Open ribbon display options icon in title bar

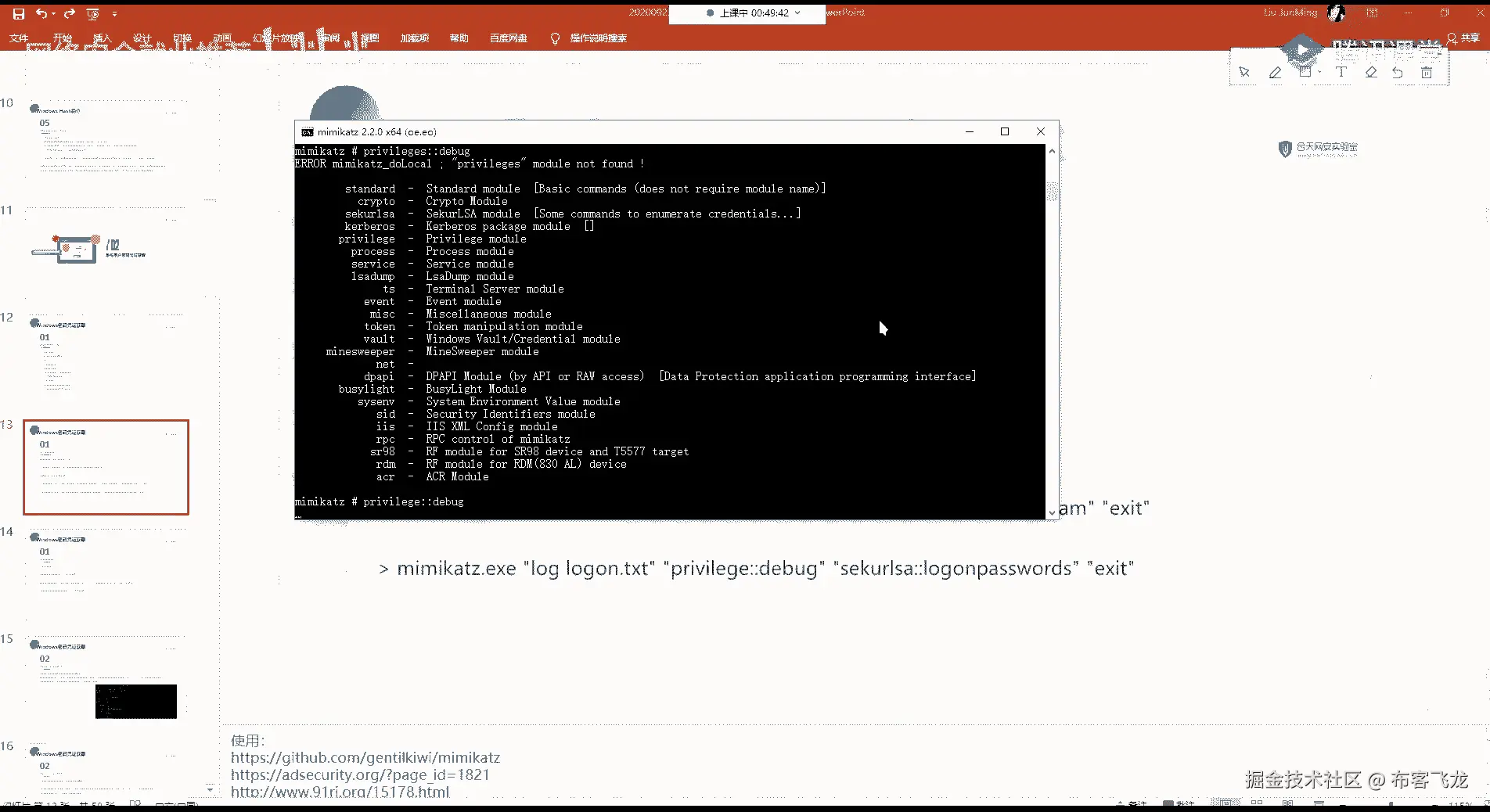pyautogui.click(x=1372, y=13)
